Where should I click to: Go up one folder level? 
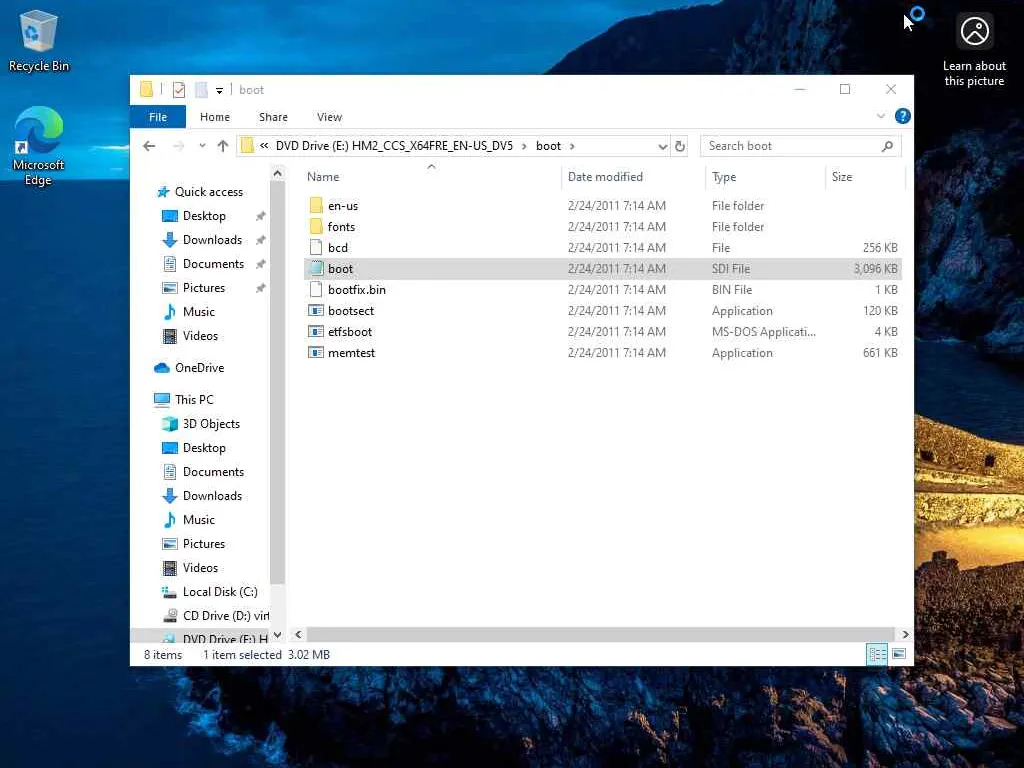coord(223,146)
